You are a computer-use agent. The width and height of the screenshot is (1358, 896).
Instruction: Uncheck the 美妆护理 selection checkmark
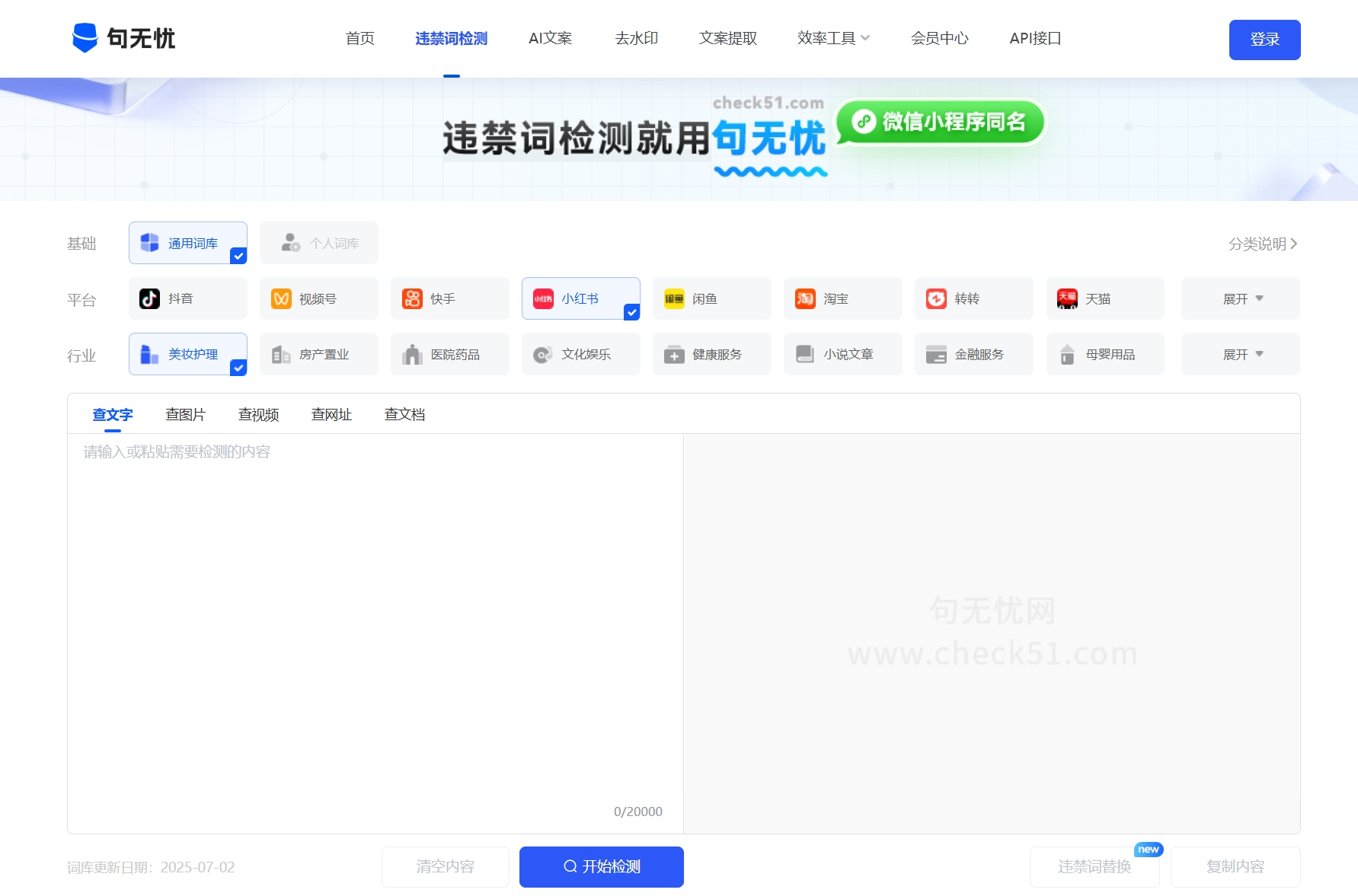pos(238,367)
